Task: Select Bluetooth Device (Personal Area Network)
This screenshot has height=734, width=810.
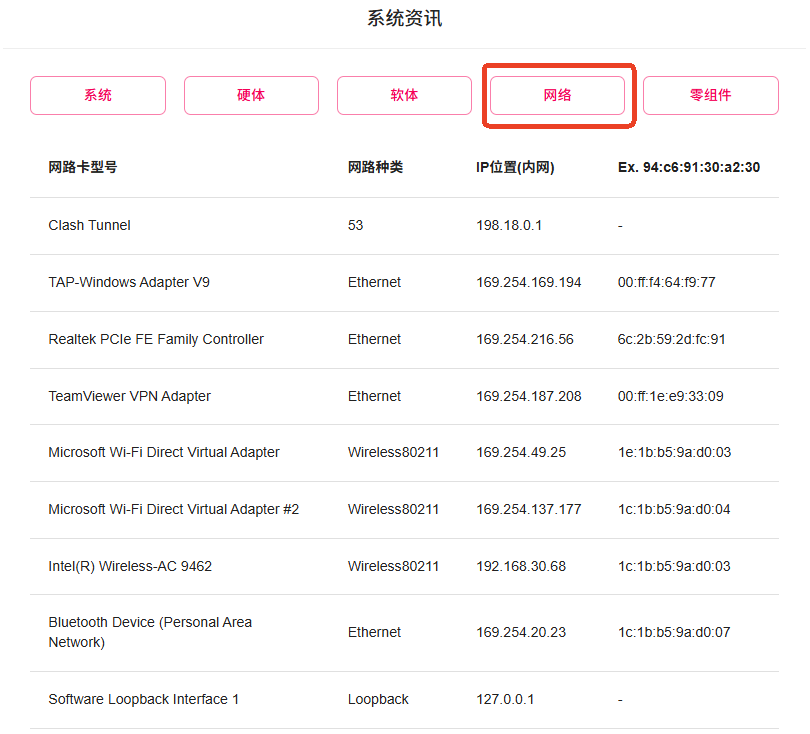Action: pos(150,632)
